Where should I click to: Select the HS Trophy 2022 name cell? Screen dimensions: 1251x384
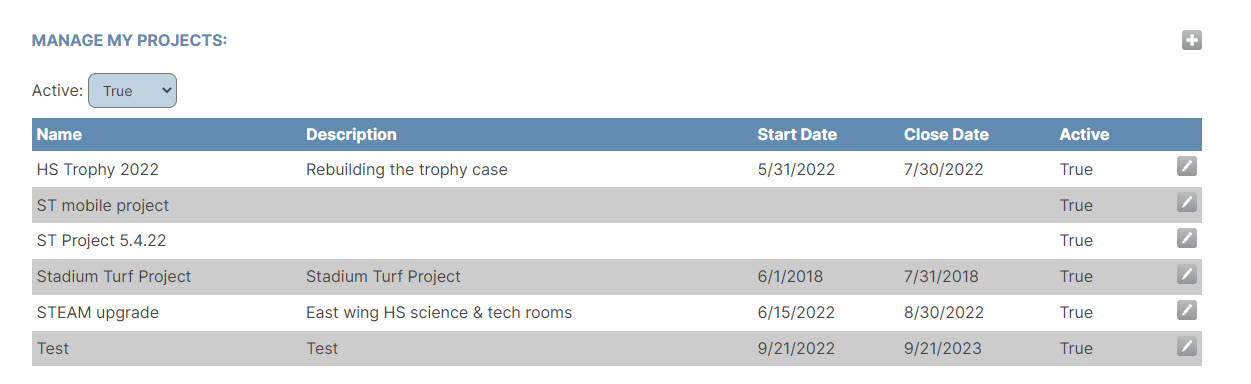[97, 169]
